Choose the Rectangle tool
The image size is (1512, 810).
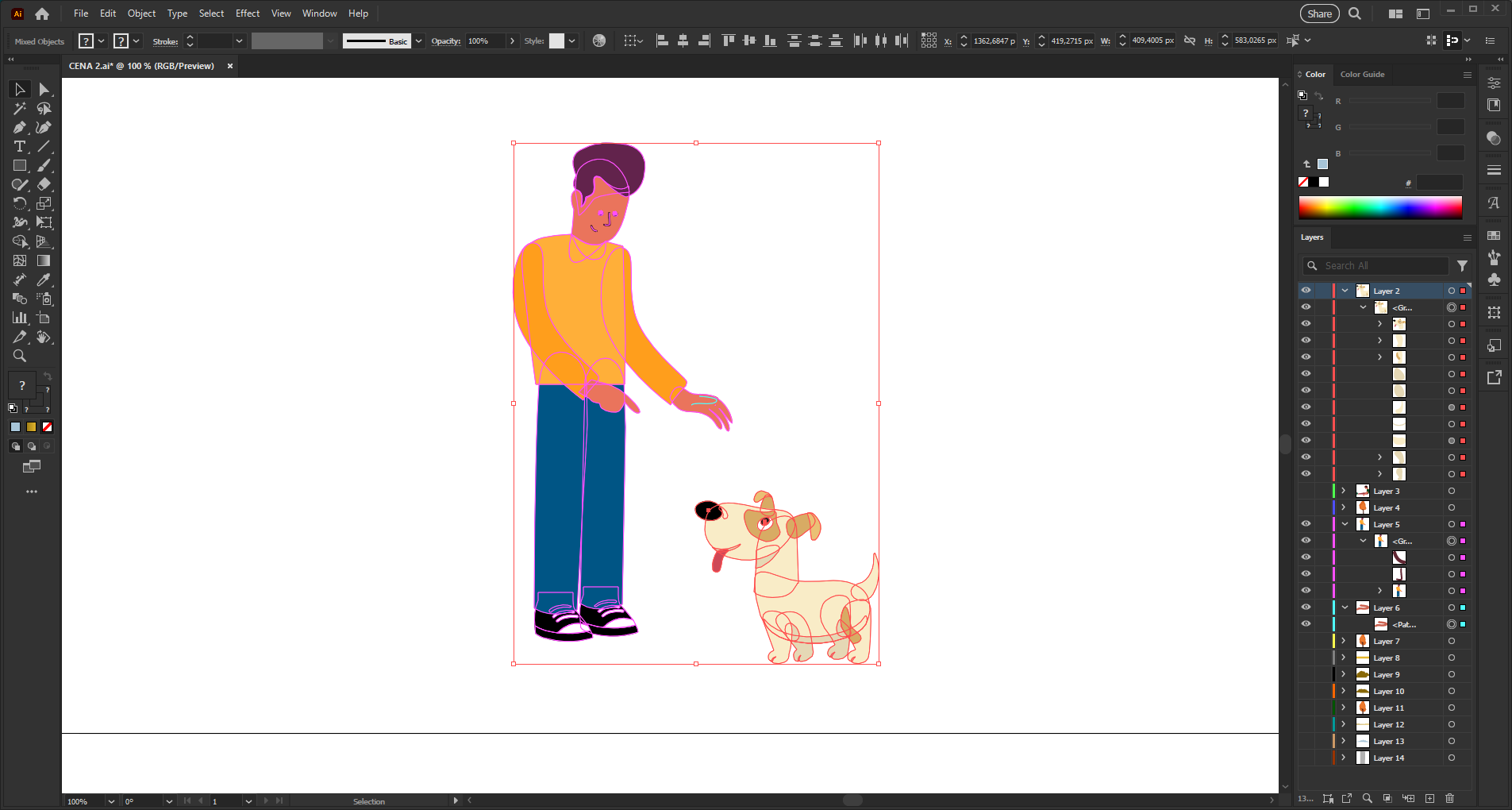click(20, 166)
